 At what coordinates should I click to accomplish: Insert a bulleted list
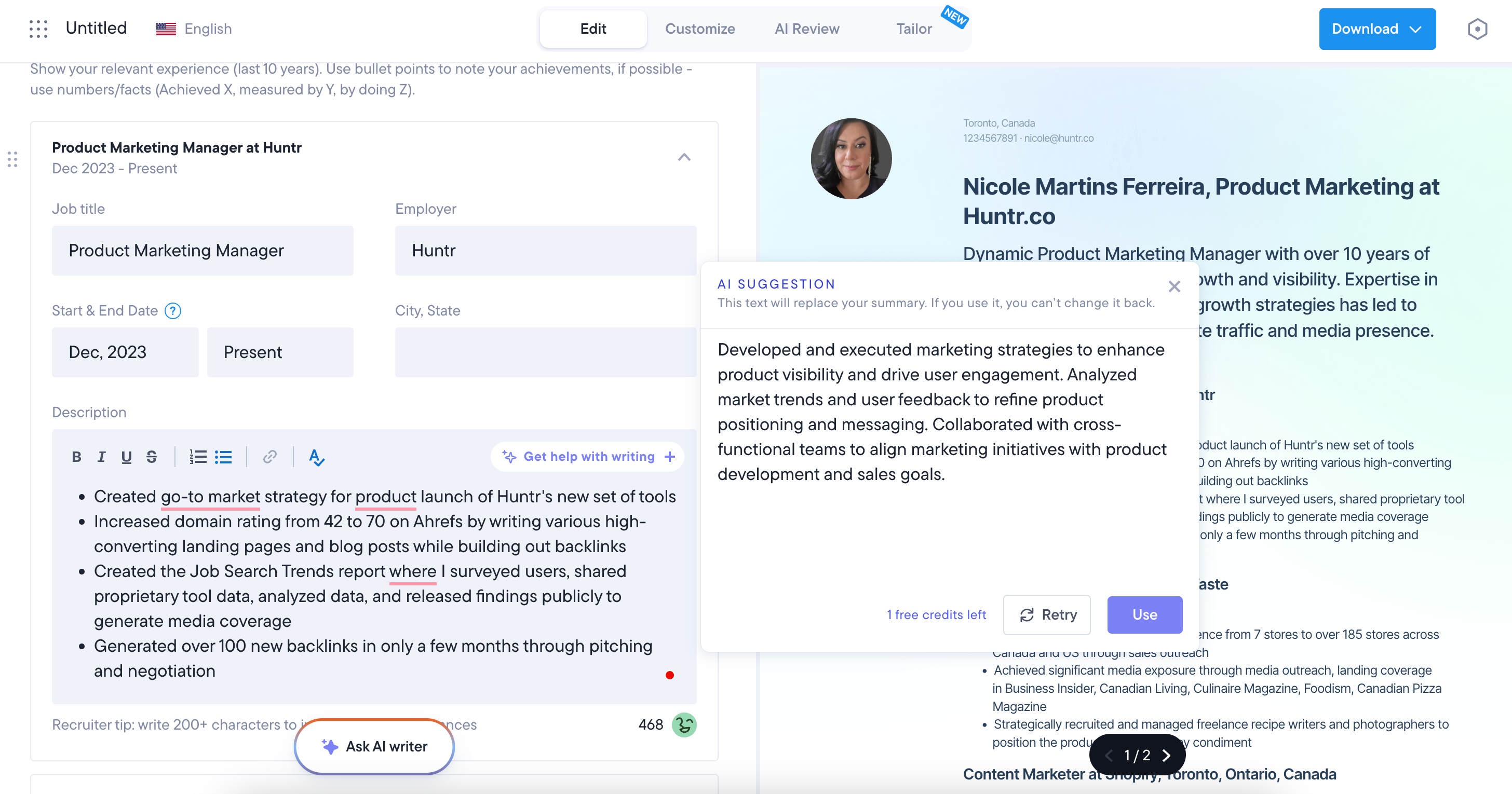pyautogui.click(x=223, y=457)
